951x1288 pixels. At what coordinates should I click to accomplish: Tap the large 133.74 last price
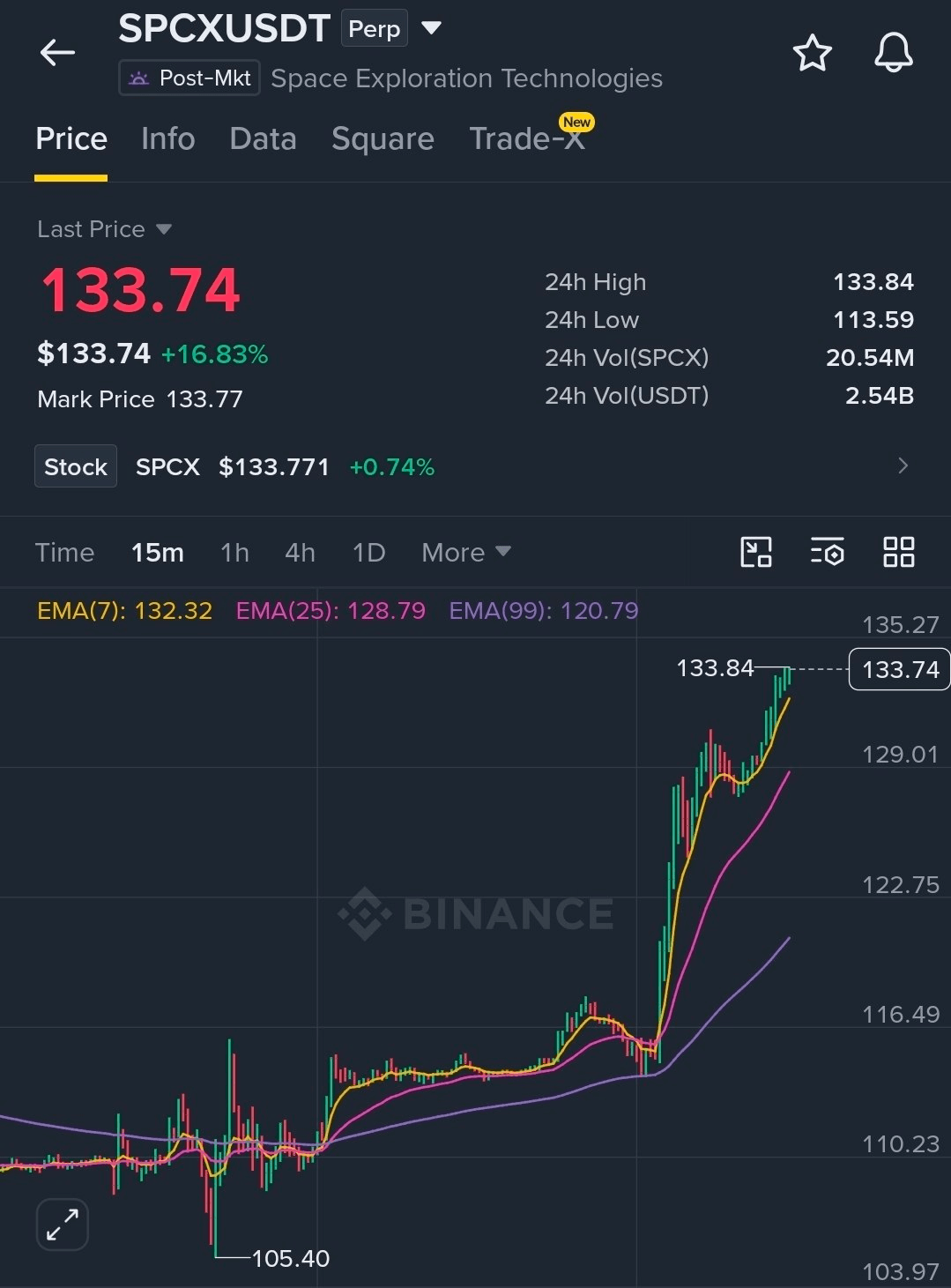click(x=141, y=290)
